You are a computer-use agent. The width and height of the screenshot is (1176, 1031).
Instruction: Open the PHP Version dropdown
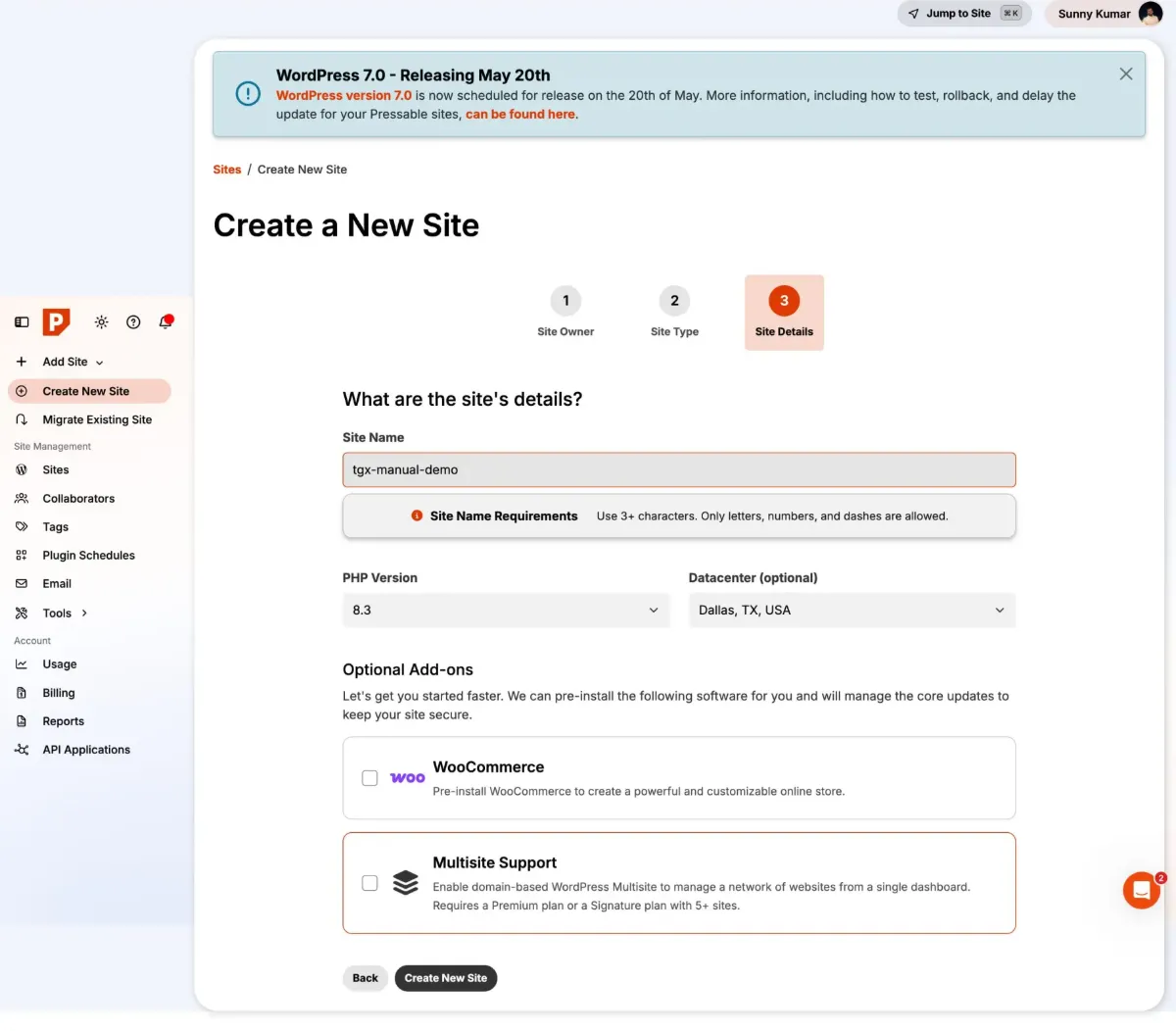506,610
